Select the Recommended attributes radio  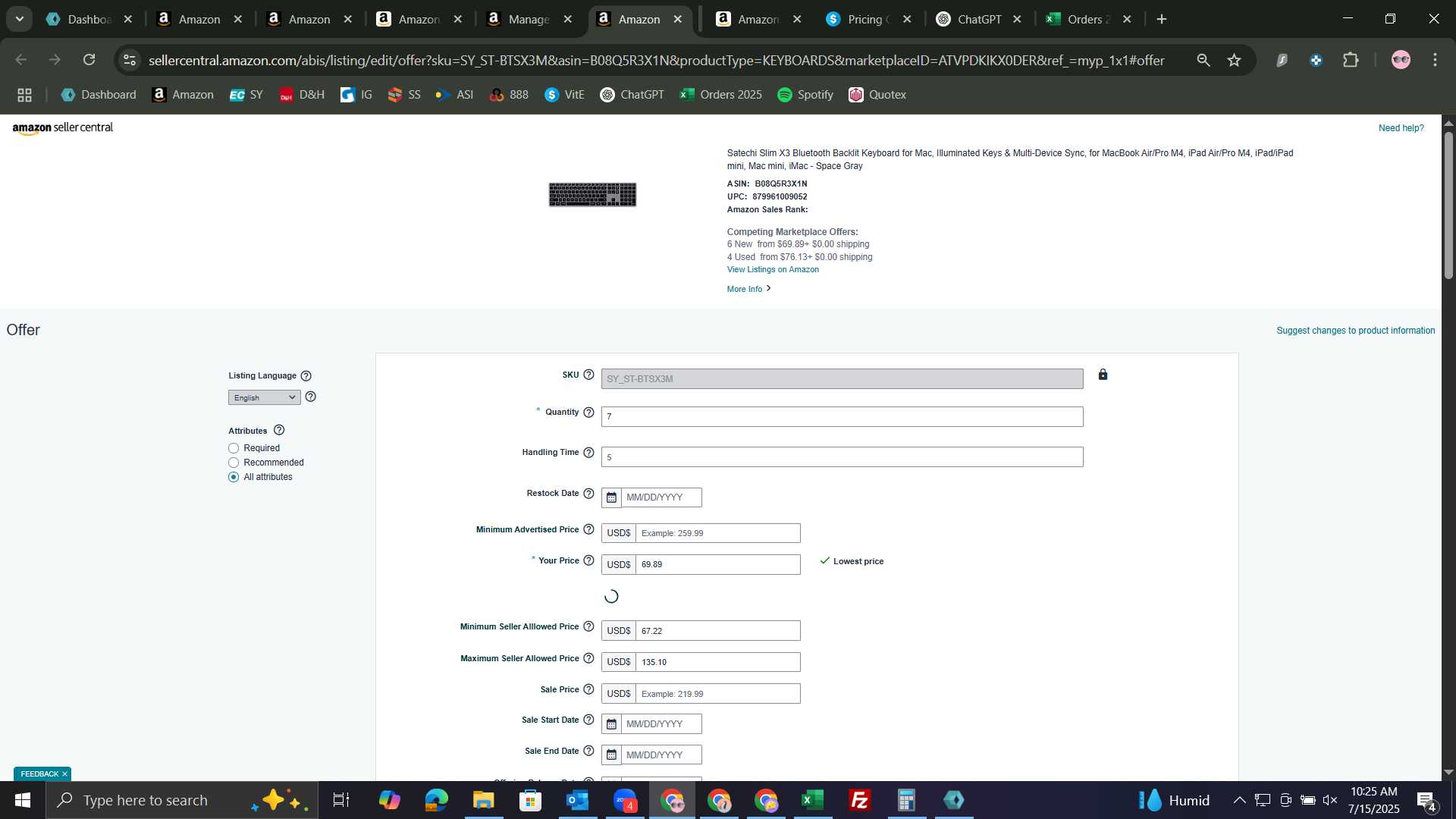(234, 463)
